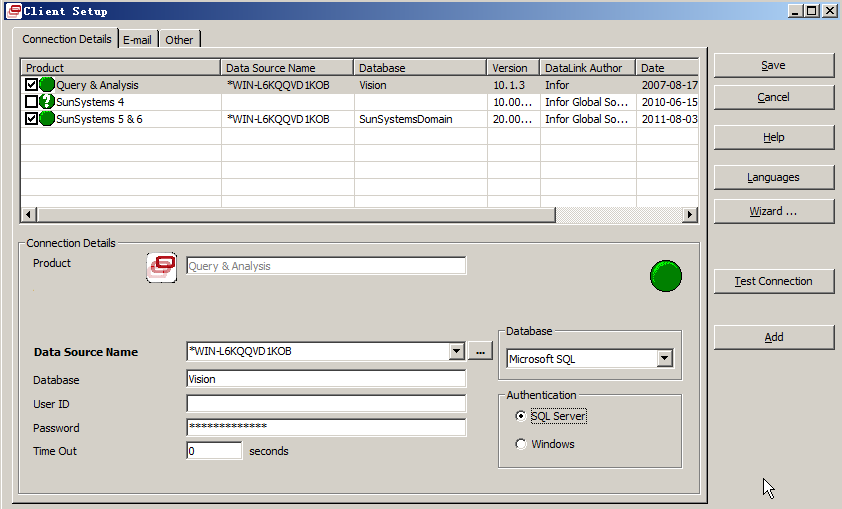Click the browse ellipsis button beside Data Source Name
Screen dimensions: 842x509
click(x=481, y=351)
